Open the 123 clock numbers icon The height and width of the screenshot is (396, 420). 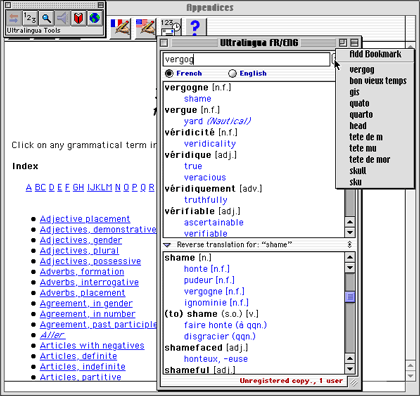pos(170,27)
